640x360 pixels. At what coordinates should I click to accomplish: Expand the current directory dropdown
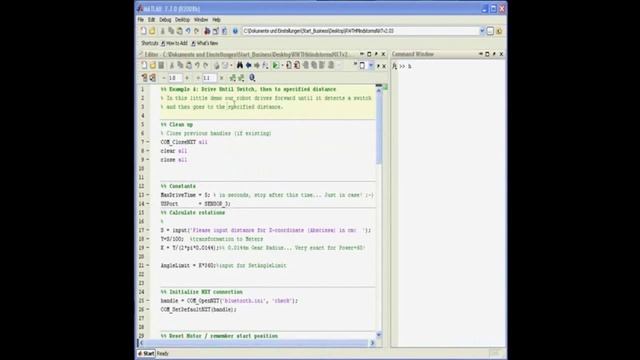pyautogui.click(x=482, y=31)
